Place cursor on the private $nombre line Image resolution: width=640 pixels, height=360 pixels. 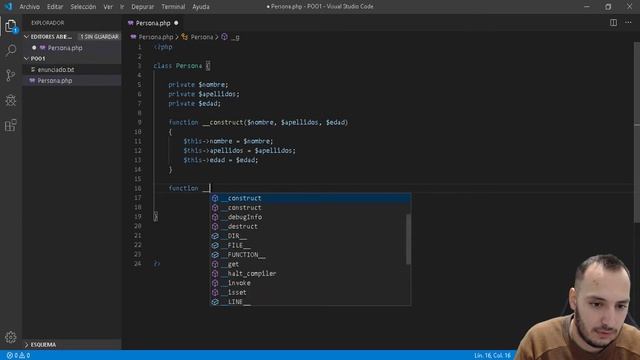(198, 84)
